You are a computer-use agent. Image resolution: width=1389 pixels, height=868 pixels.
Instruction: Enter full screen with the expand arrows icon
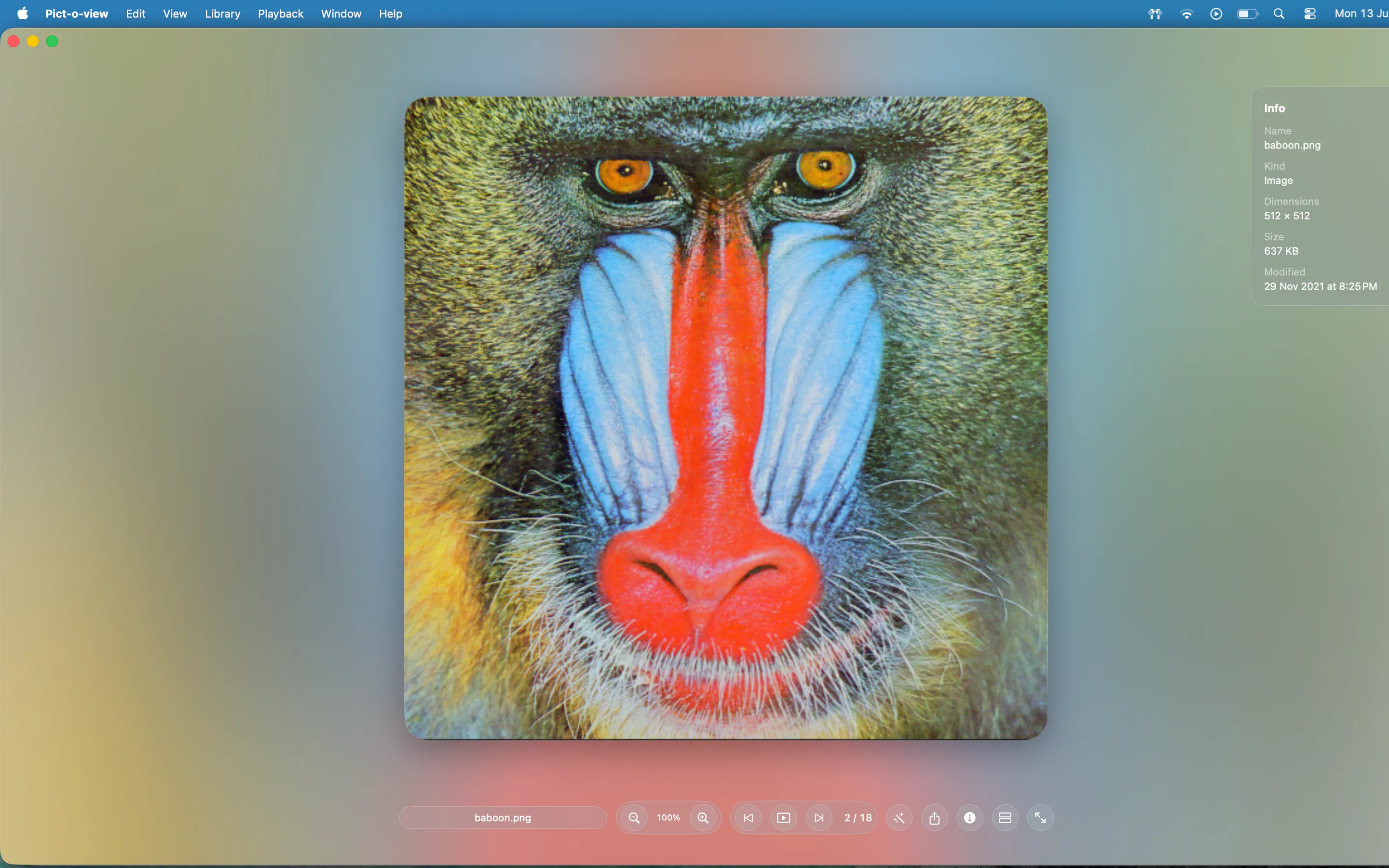(1040, 817)
